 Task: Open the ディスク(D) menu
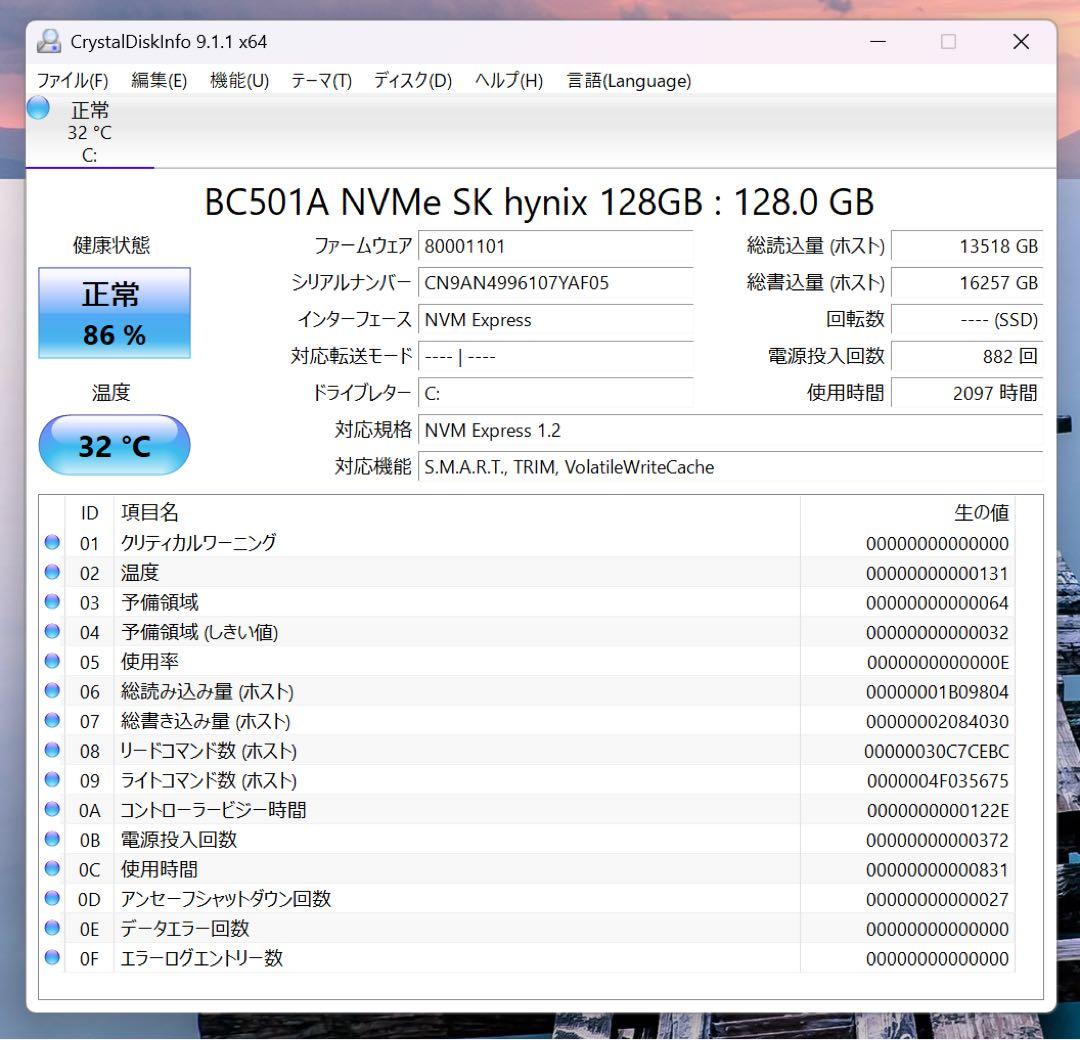[413, 81]
